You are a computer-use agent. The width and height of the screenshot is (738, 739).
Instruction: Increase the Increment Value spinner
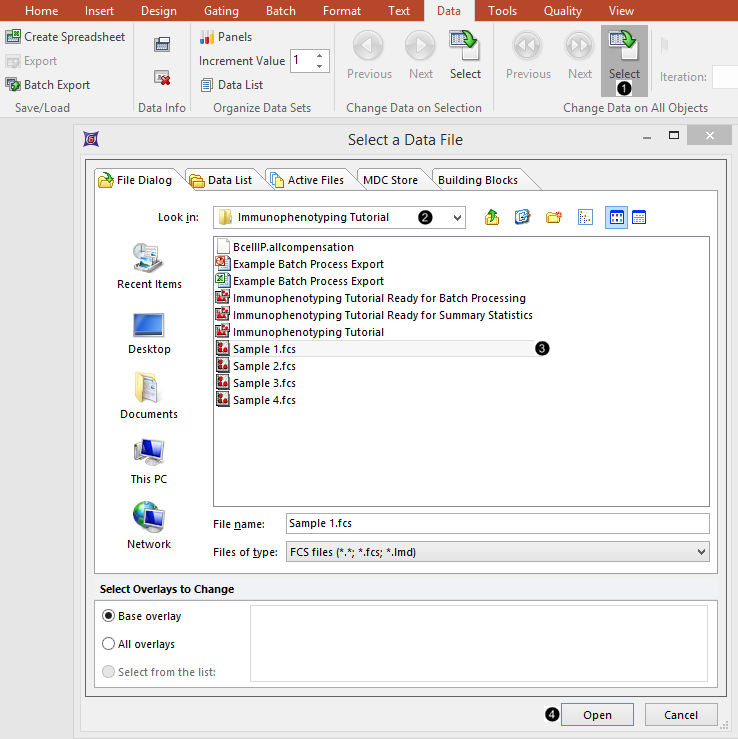[x=320, y=56]
